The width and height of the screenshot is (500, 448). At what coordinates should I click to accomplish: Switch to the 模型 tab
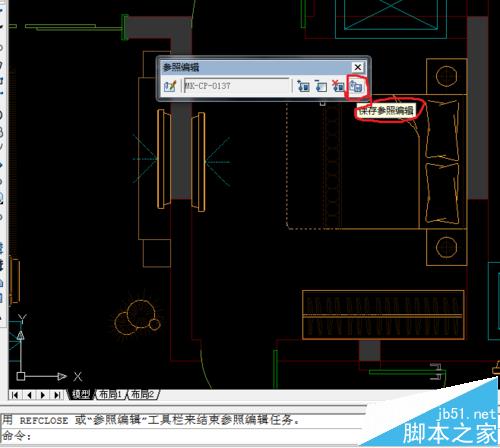point(81,395)
